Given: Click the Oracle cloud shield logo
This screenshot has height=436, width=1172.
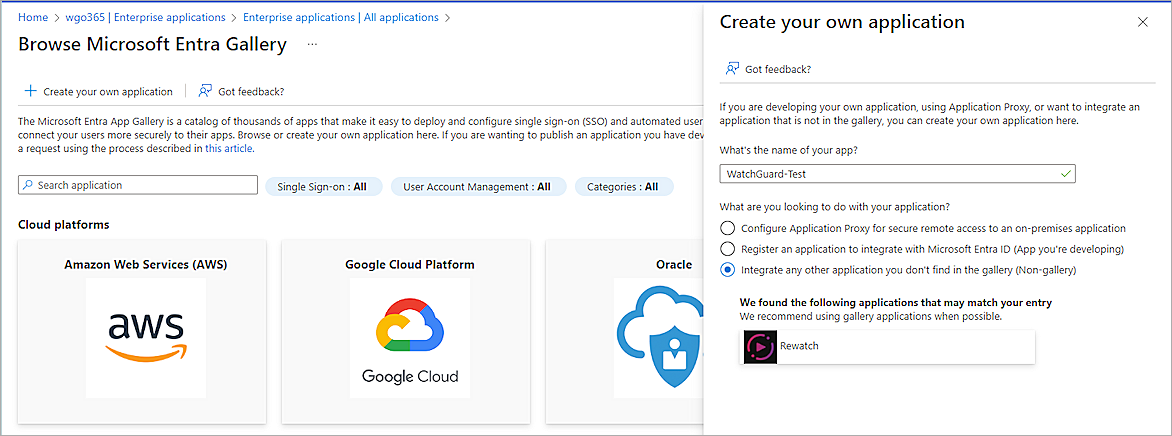Looking at the screenshot, I should [x=659, y=337].
